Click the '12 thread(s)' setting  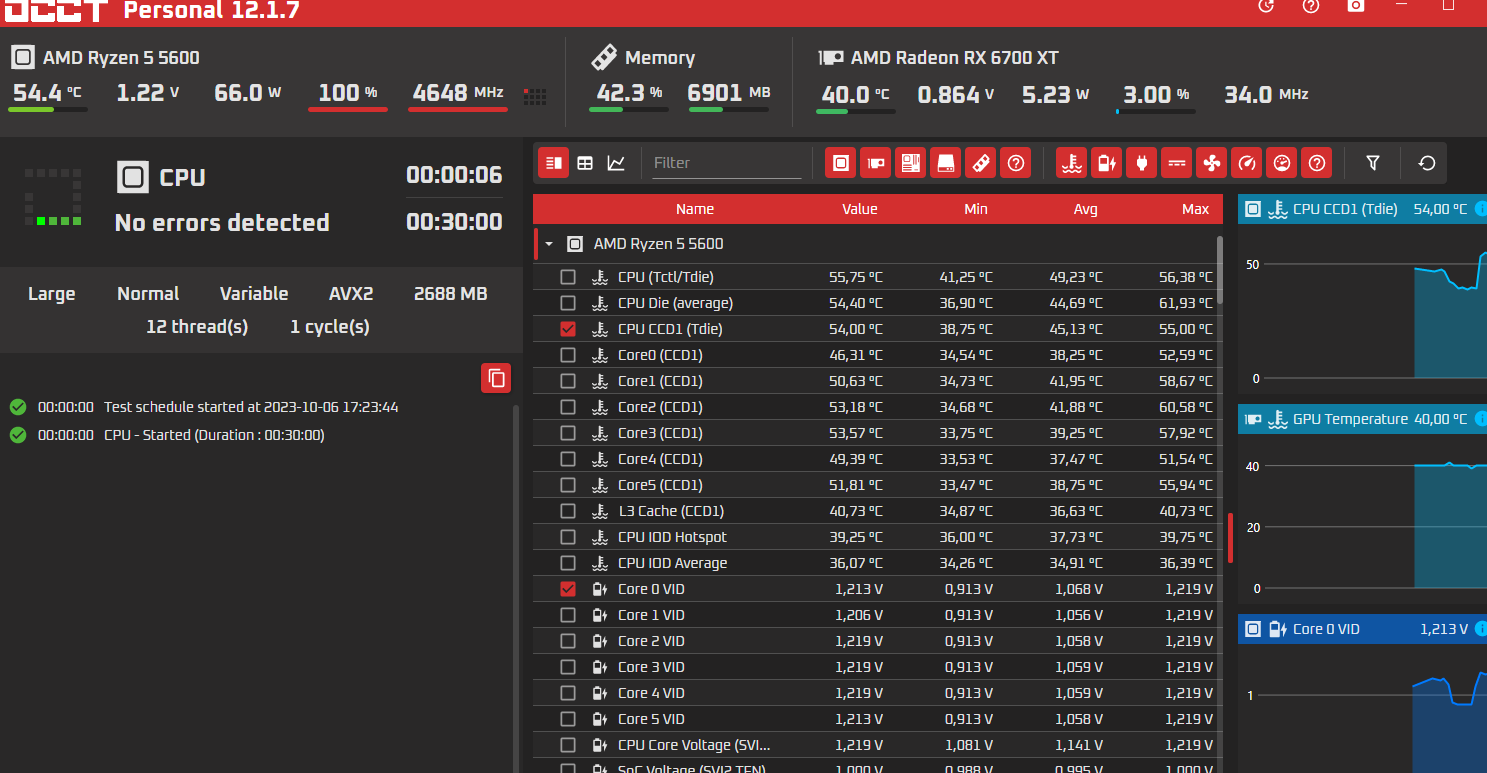pos(197,327)
